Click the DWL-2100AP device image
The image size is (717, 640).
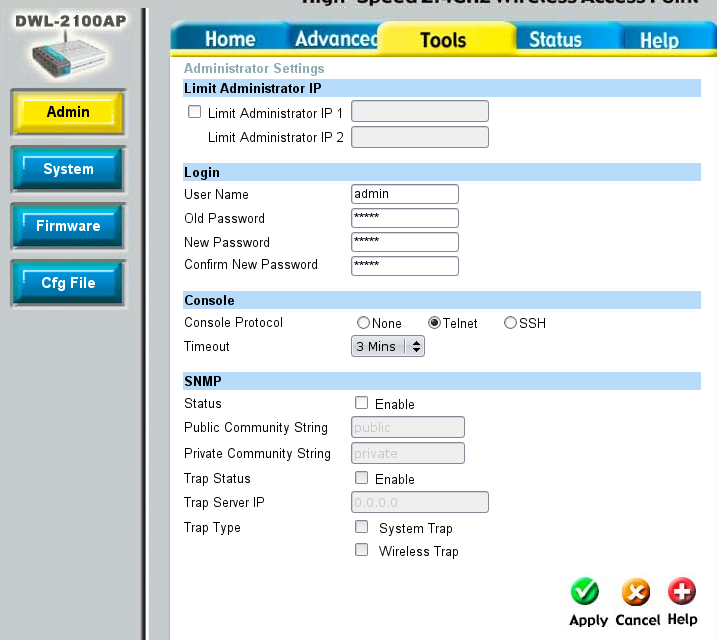click(x=70, y=56)
